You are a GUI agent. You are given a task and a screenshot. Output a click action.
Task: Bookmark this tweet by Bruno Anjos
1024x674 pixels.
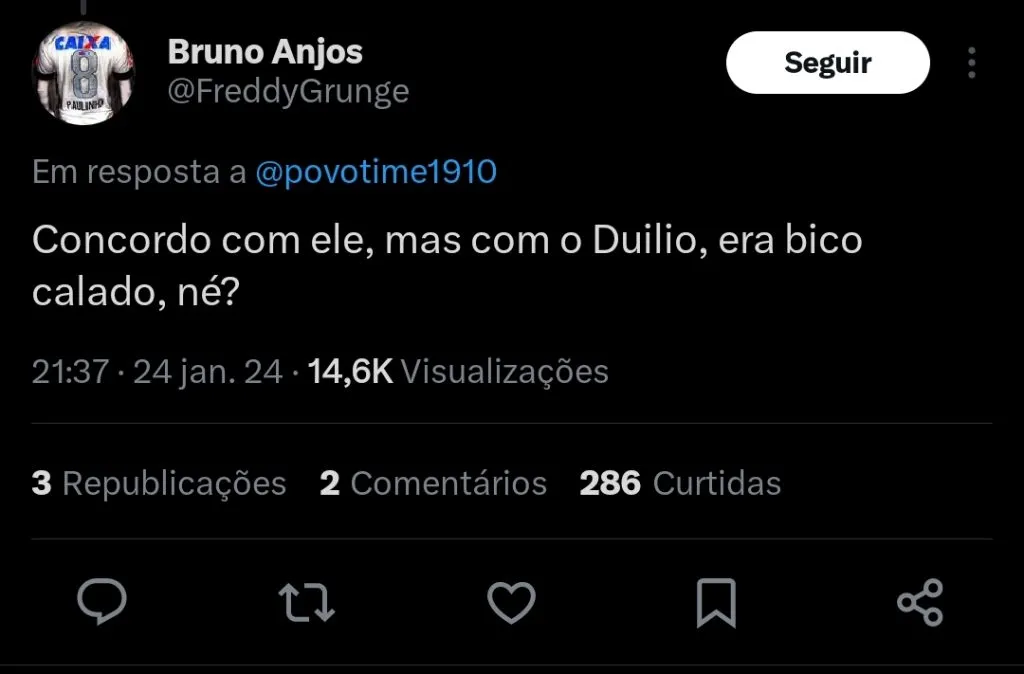[x=716, y=602]
